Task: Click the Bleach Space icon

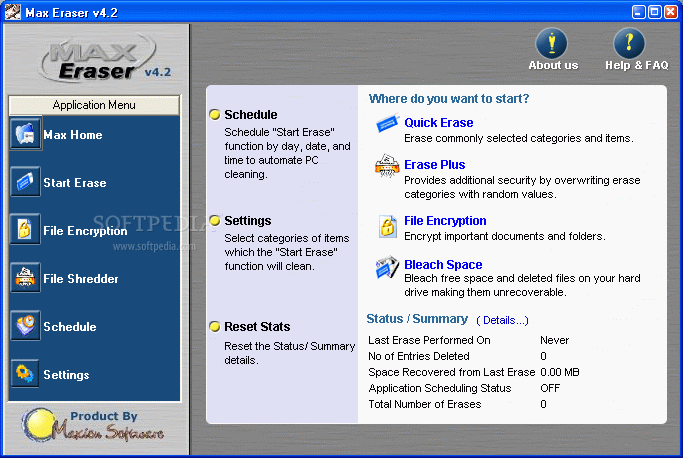Action: 387,267
